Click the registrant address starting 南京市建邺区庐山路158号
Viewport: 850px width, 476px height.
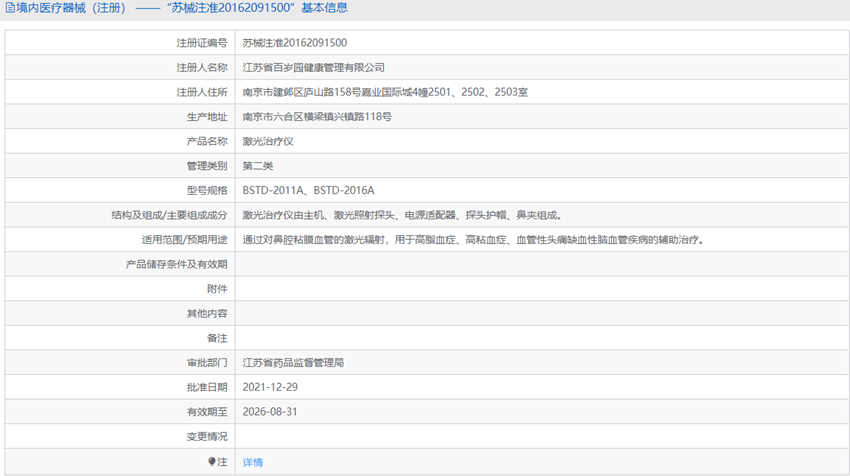pyautogui.click(x=385, y=92)
